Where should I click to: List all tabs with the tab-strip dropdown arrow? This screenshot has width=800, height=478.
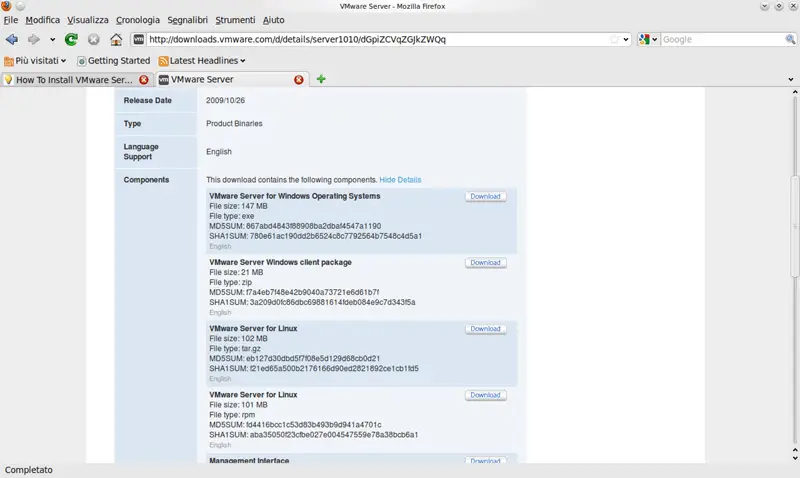tap(791, 80)
